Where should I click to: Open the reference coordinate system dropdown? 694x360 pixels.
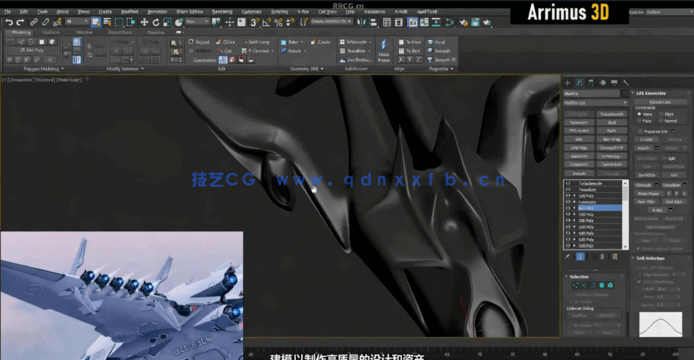tap(197, 22)
